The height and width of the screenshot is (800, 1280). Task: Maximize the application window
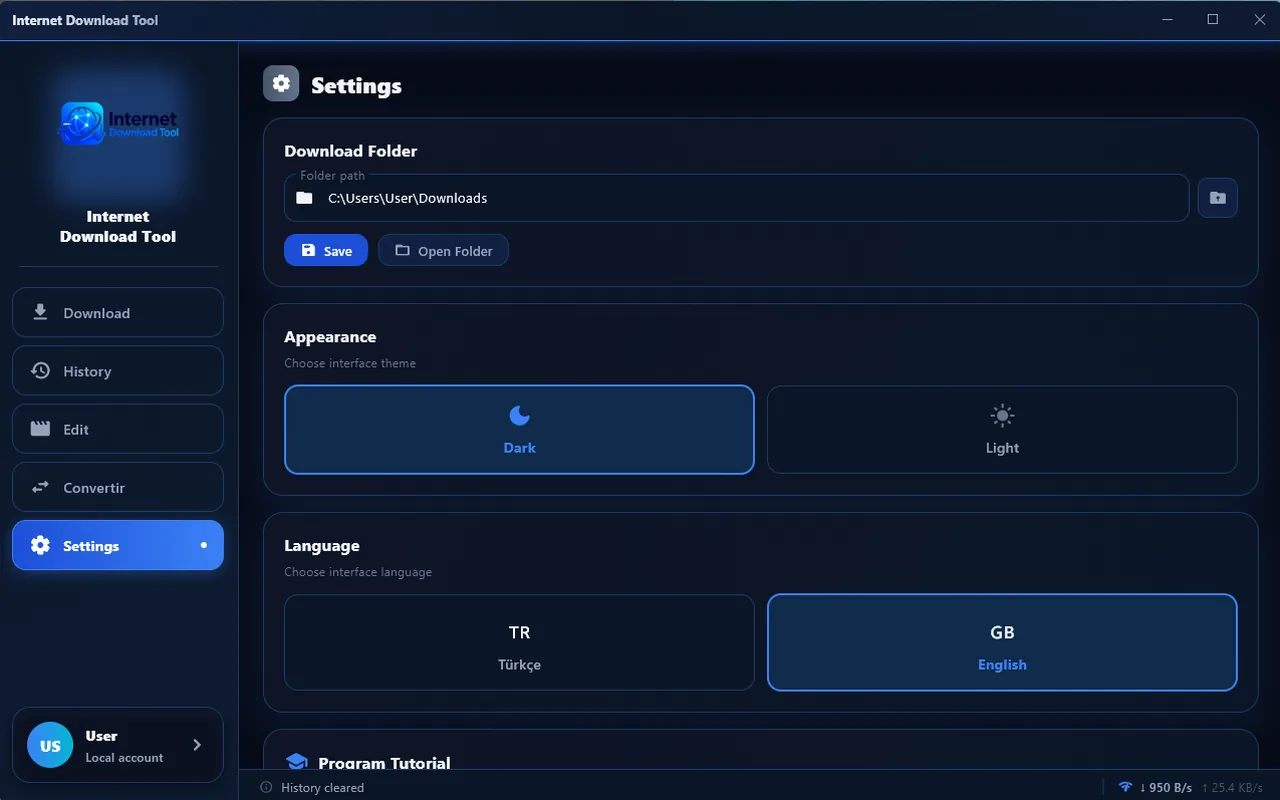(x=1213, y=19)
